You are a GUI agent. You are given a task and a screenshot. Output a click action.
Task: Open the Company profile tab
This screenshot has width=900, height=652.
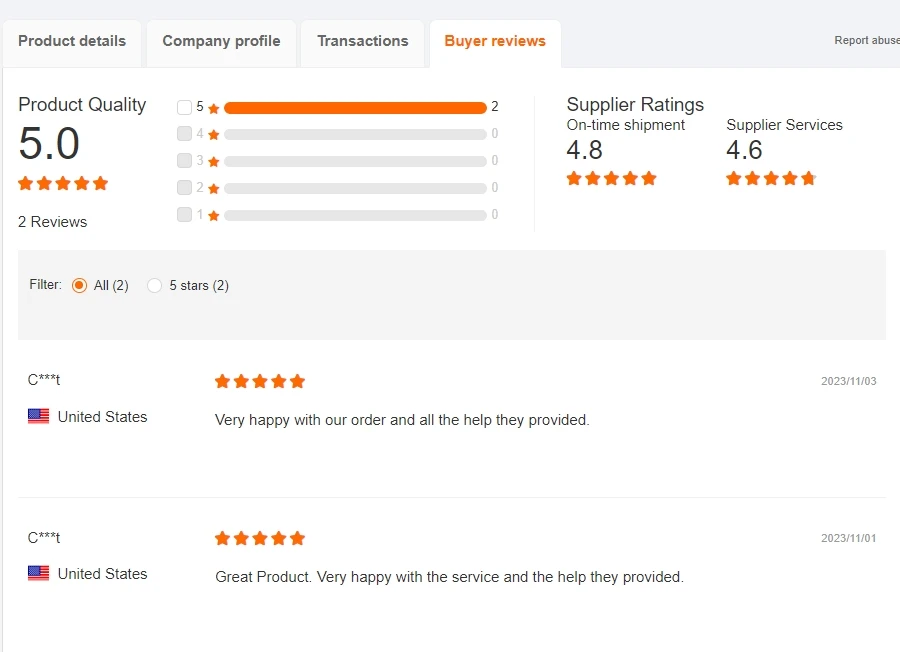221,41
